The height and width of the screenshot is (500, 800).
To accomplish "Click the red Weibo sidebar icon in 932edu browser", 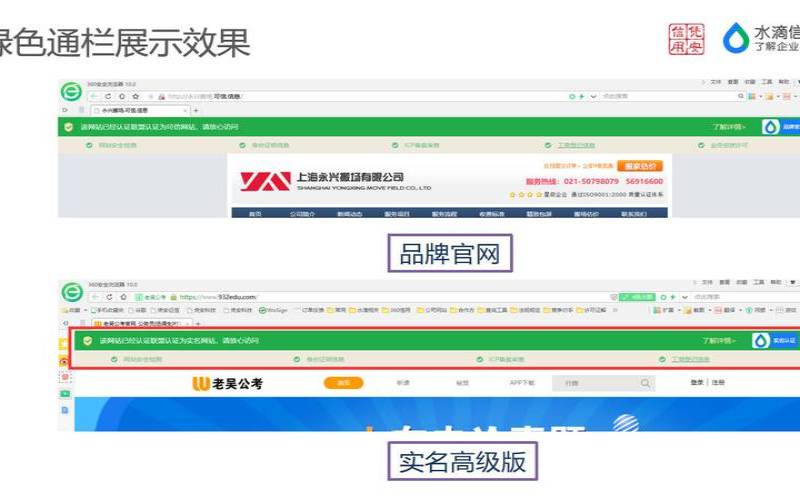I will 65,361.
